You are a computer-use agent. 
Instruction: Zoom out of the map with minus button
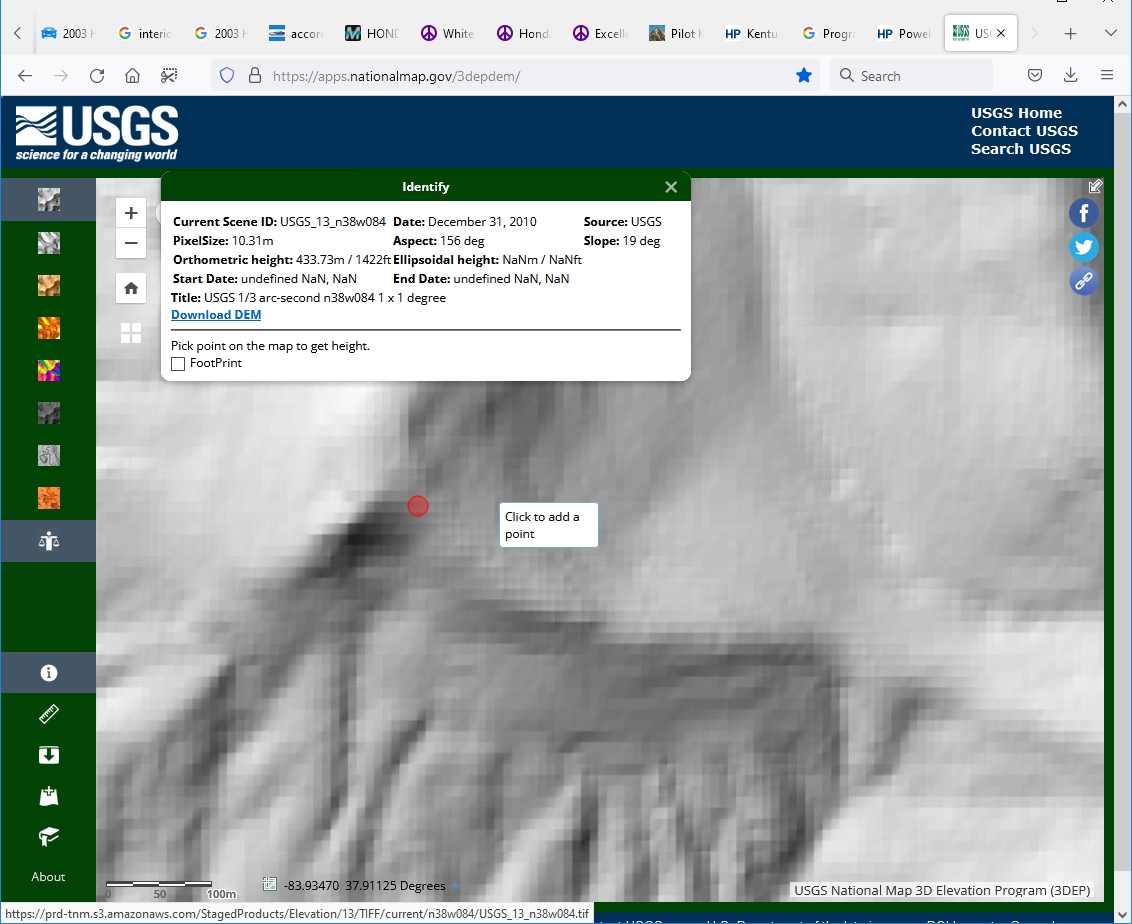coord(131,243)
